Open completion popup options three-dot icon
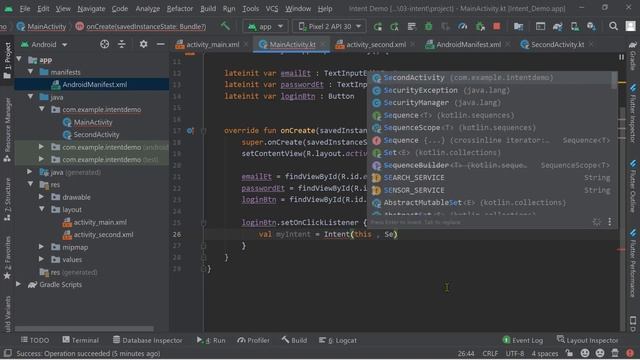The image size is (640, 360). click(609, 222)
